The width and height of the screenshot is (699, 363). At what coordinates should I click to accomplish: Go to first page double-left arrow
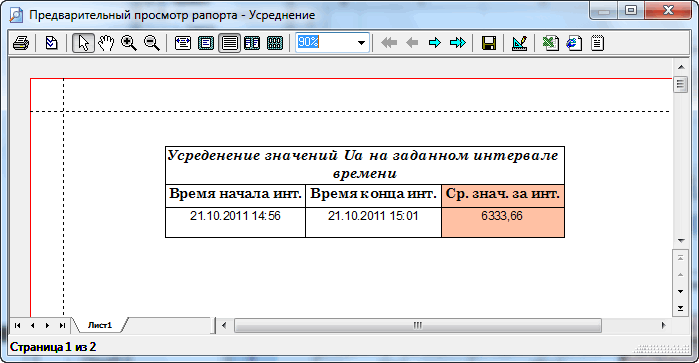click(x=389, y=43)
